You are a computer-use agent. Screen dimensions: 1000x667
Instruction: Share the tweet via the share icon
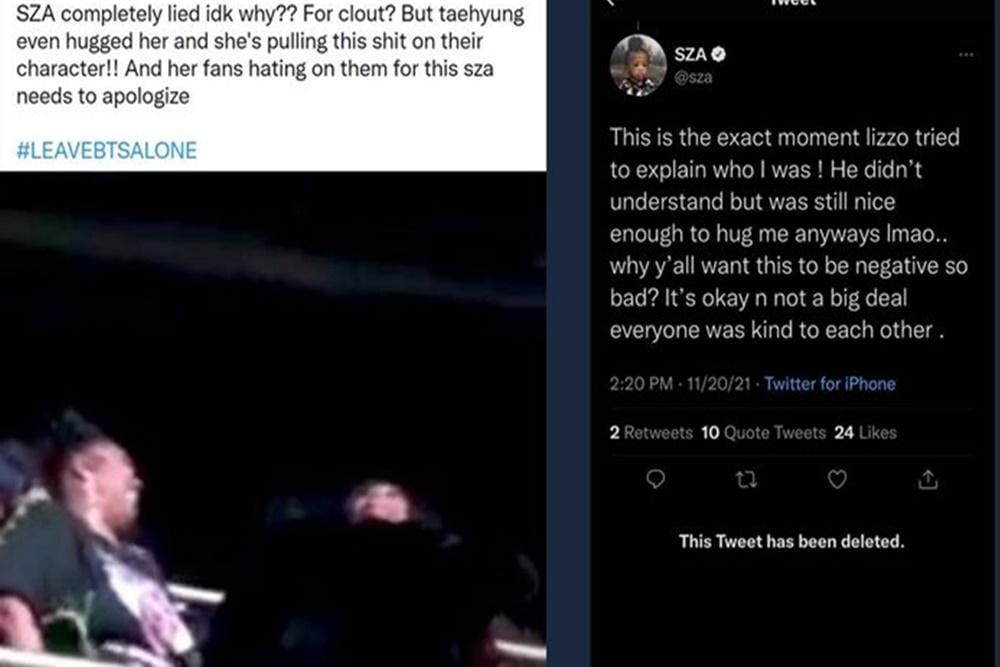coord(927,480)
